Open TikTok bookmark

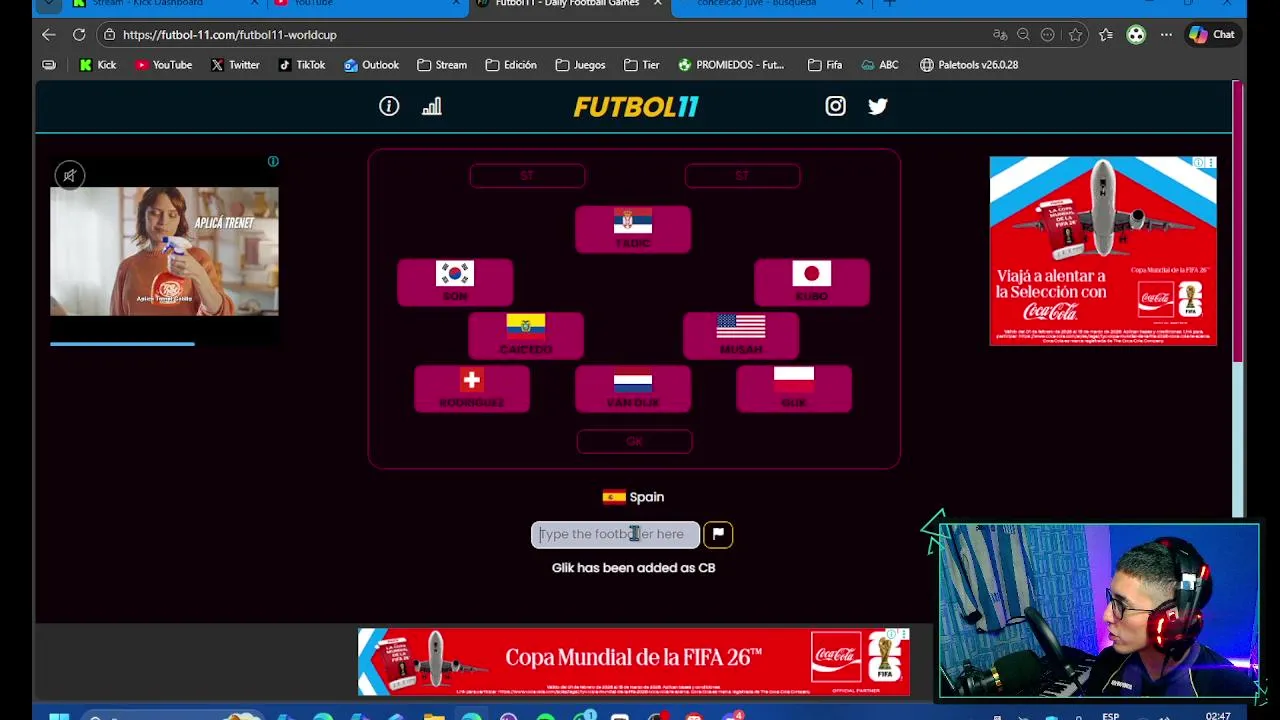pos(302,65)
